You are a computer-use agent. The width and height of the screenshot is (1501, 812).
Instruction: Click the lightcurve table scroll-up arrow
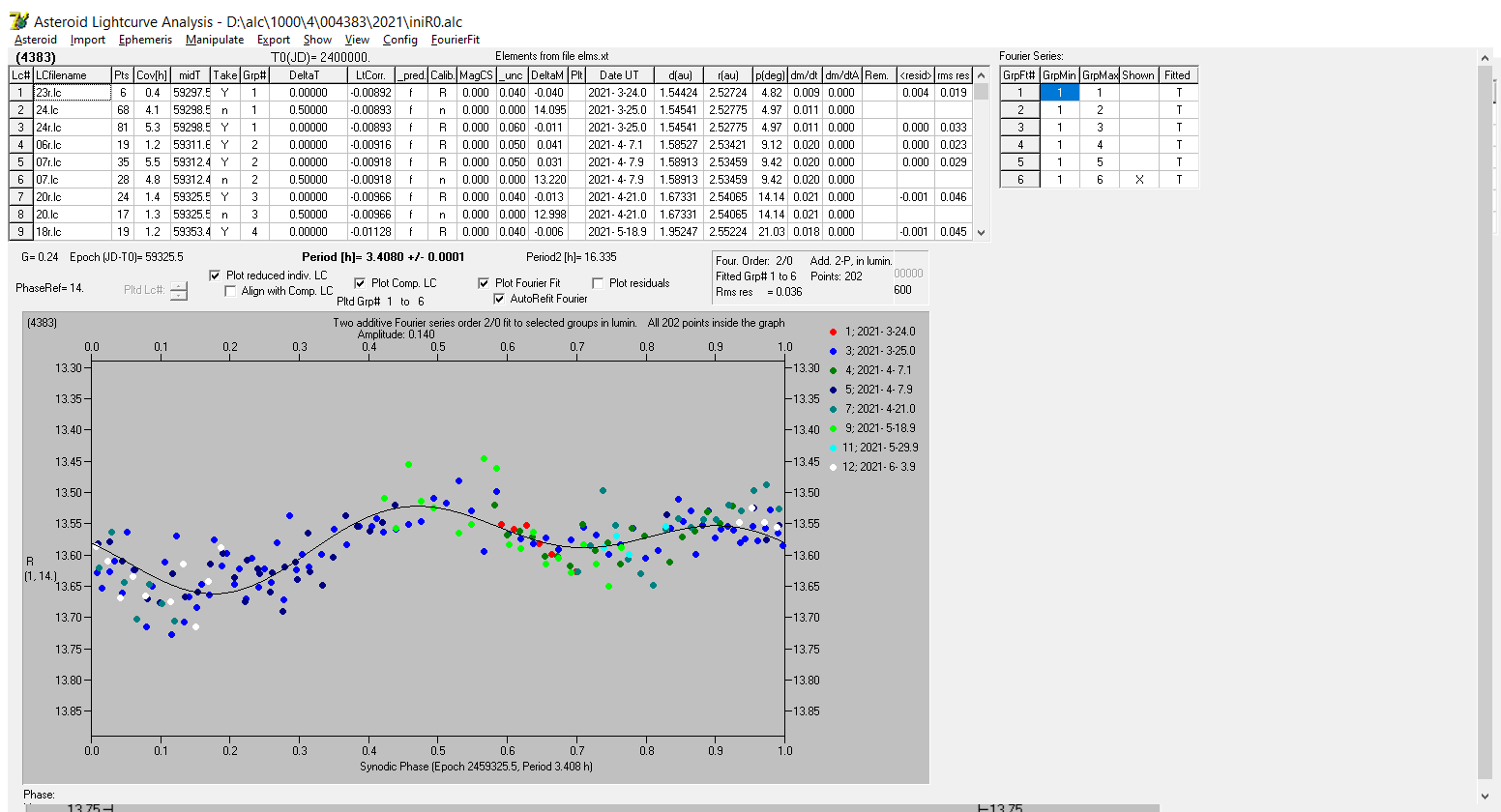(982, 75)
